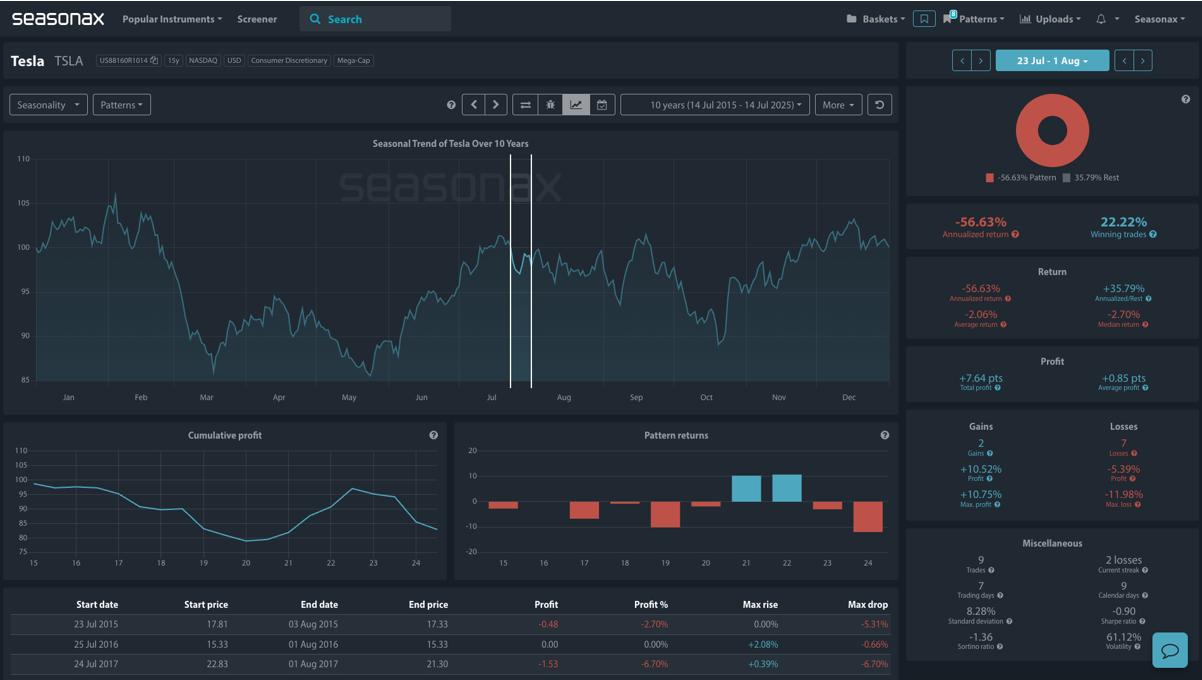Click the blue 2022 pattern return bar
The width and height of the screenshot is (1202, 680).
click(x=787, y=488)
